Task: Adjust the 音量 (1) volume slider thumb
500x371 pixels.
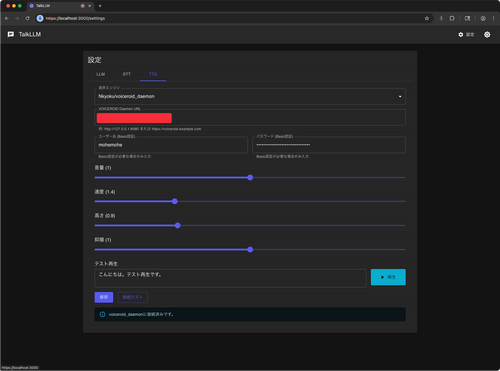Action: point(250,178)
